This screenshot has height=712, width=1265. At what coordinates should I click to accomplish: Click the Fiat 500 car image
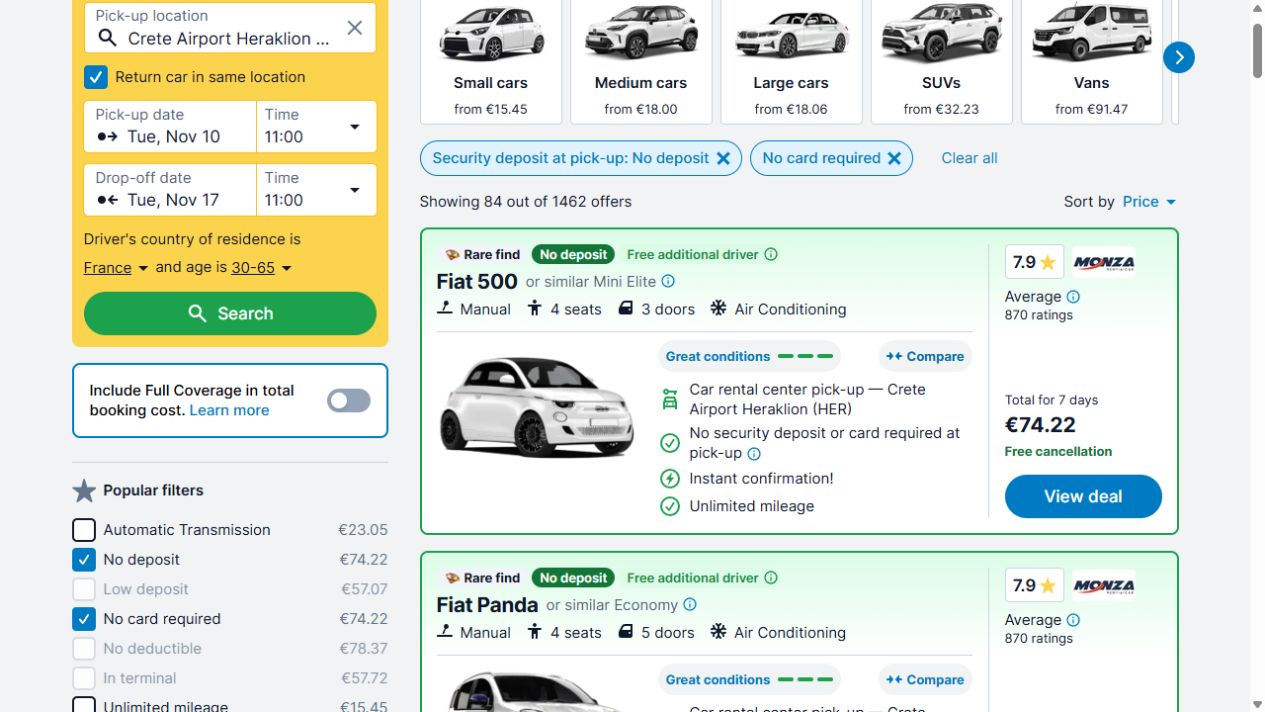(537, 409)
